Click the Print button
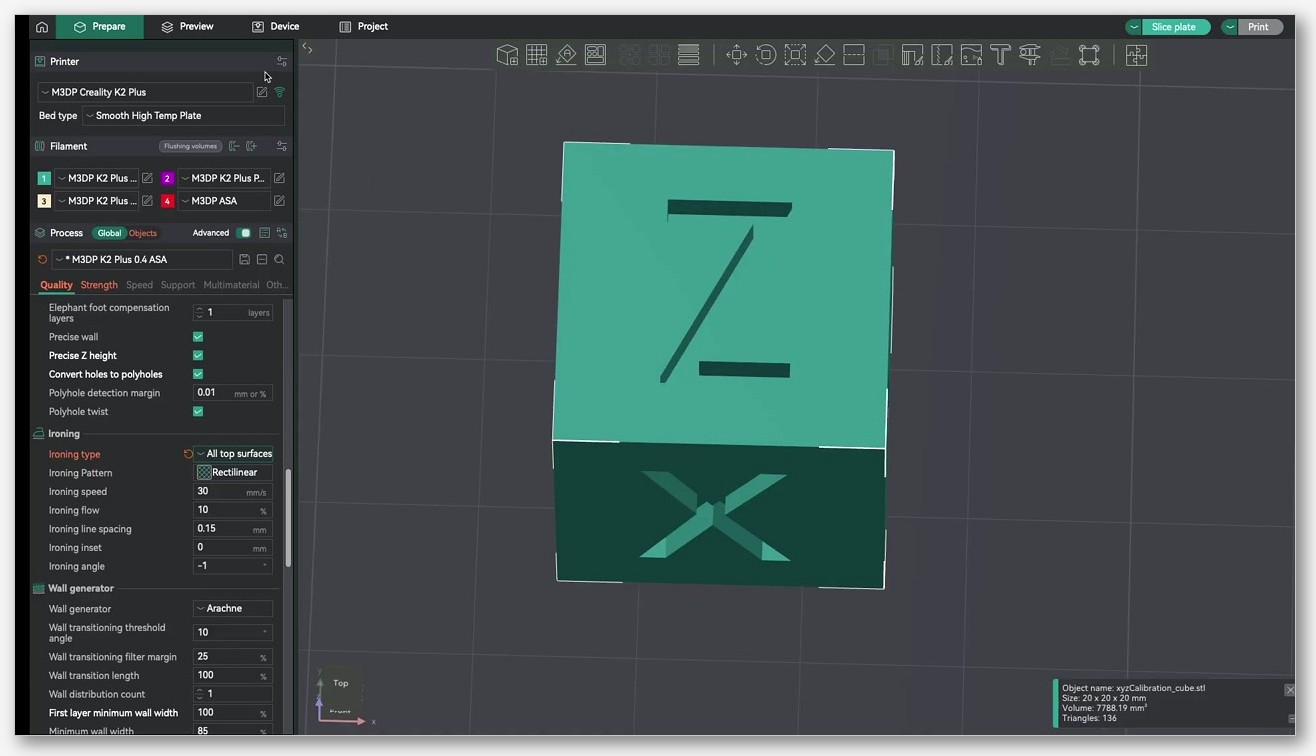The width and height of the screenshot is (1316, 756). 1259,27
